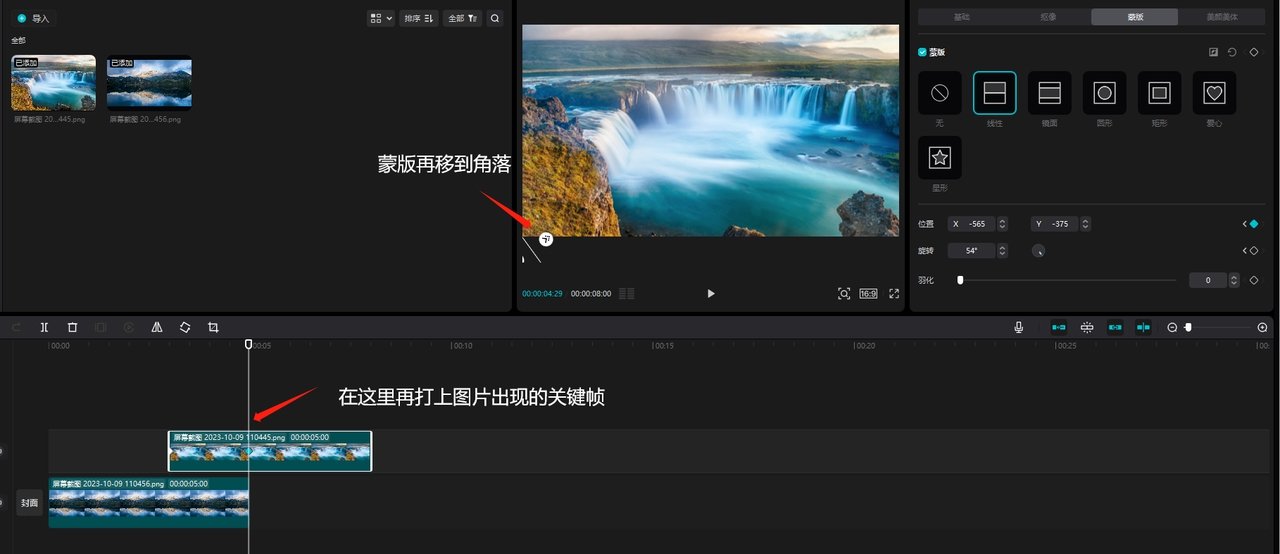Click the media search magnifier icon
This screenshot has height=554, width=1280.
(x=495, y=18)
